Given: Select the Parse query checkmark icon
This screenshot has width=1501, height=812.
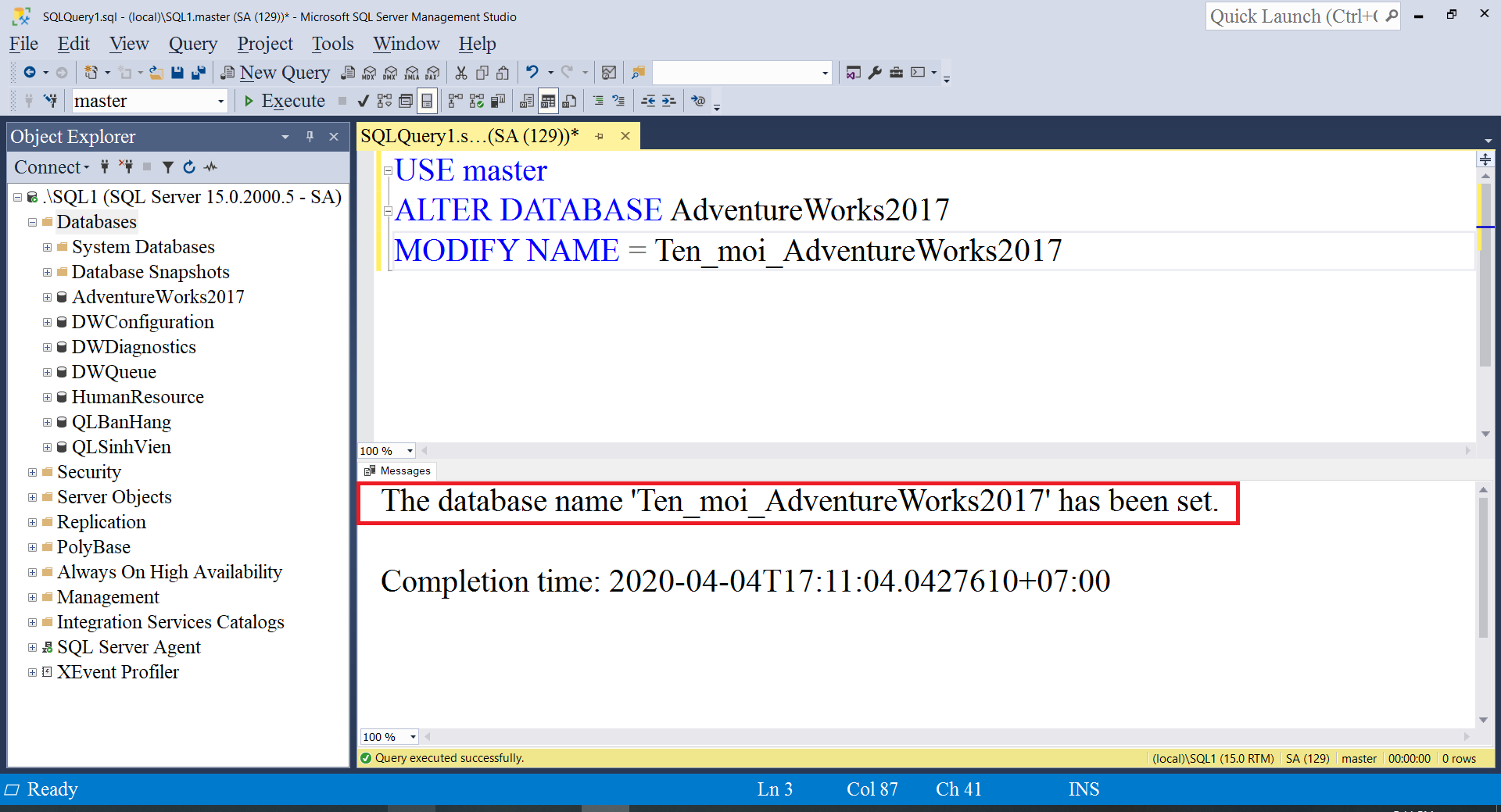Looking at the screenshot, I should coord(362,100).
